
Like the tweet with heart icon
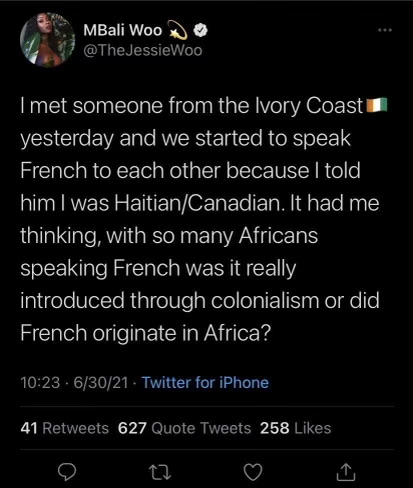(x=253, y=472)
